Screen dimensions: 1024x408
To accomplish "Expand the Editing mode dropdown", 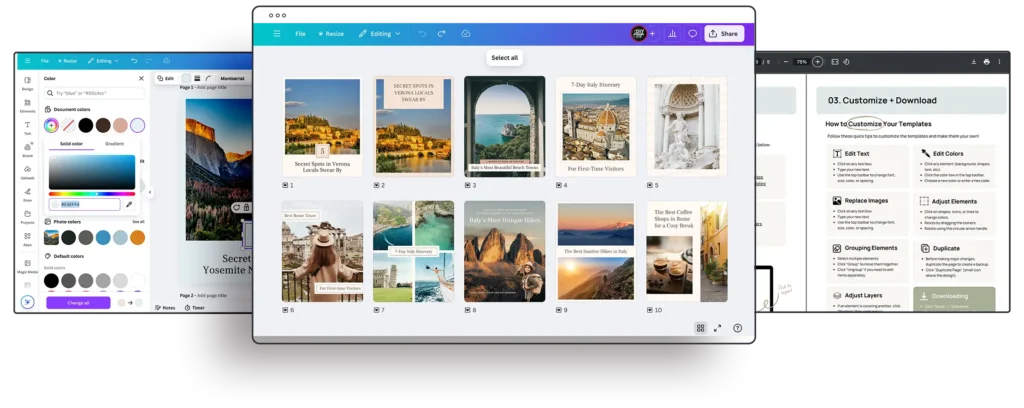I will point(379,33).
